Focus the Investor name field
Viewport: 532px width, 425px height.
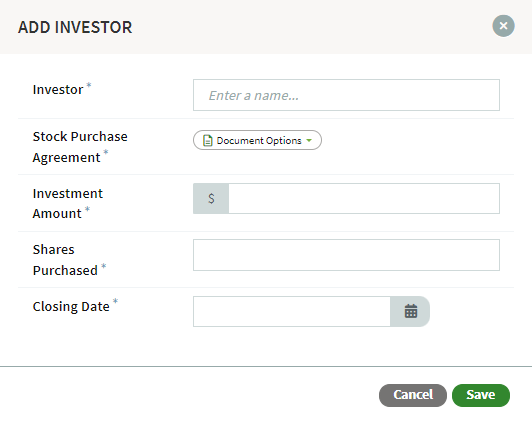[346, 95]
